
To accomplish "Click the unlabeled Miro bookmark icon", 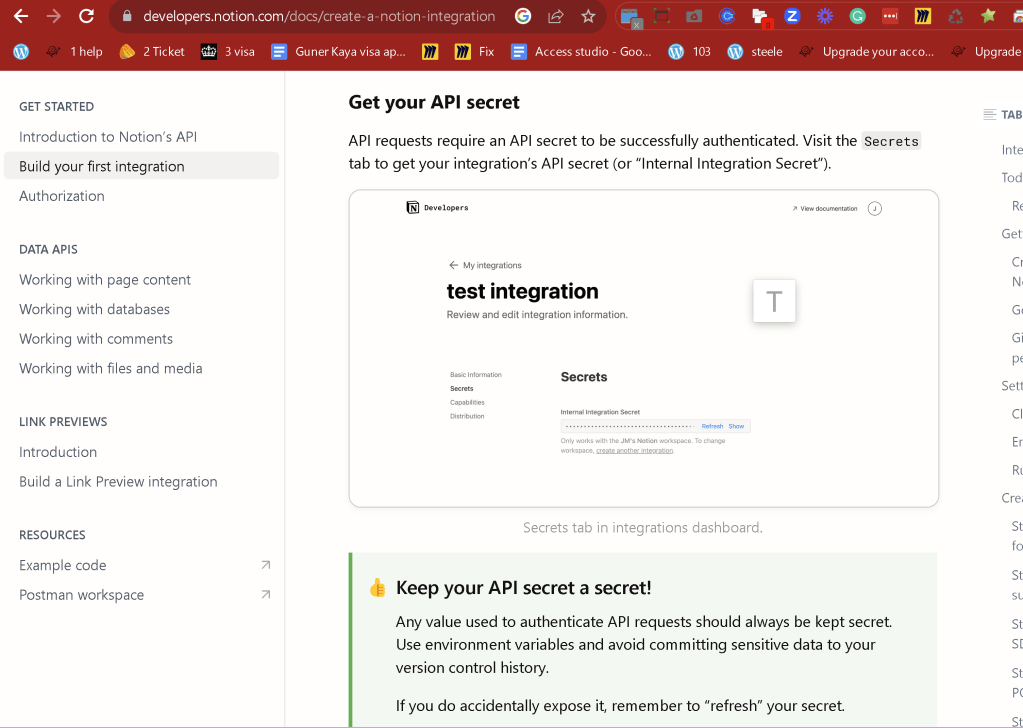I will click(430, 52).
